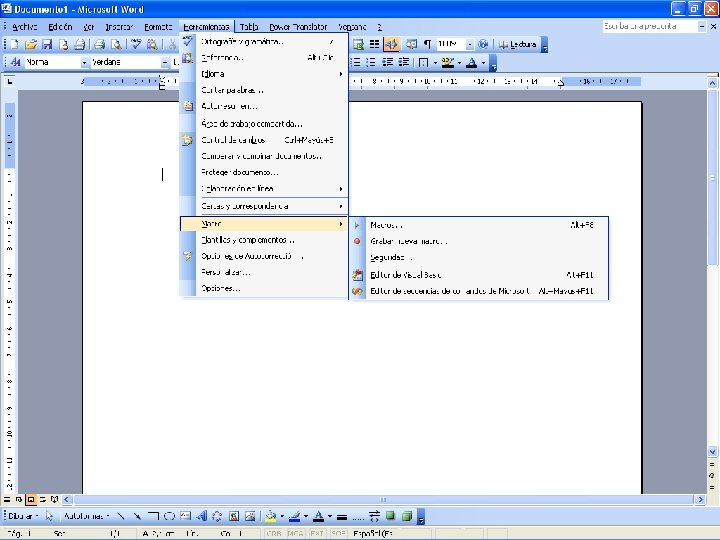Click the Shadow Style icon
Image resolution: width=720 pixels, height=540 pixels.
click(x=390, y=516)
